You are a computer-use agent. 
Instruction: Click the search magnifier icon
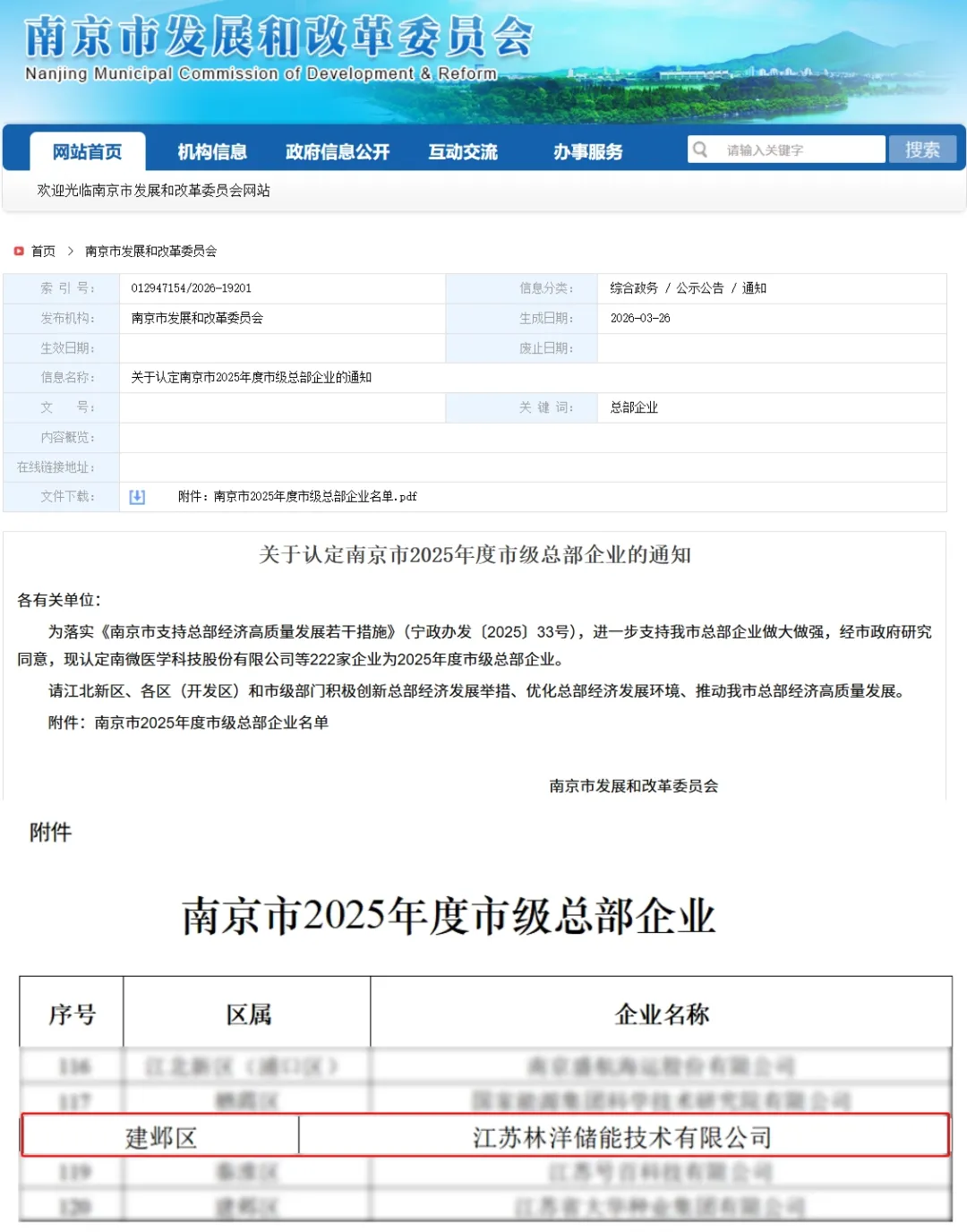(x=701, y=150)
